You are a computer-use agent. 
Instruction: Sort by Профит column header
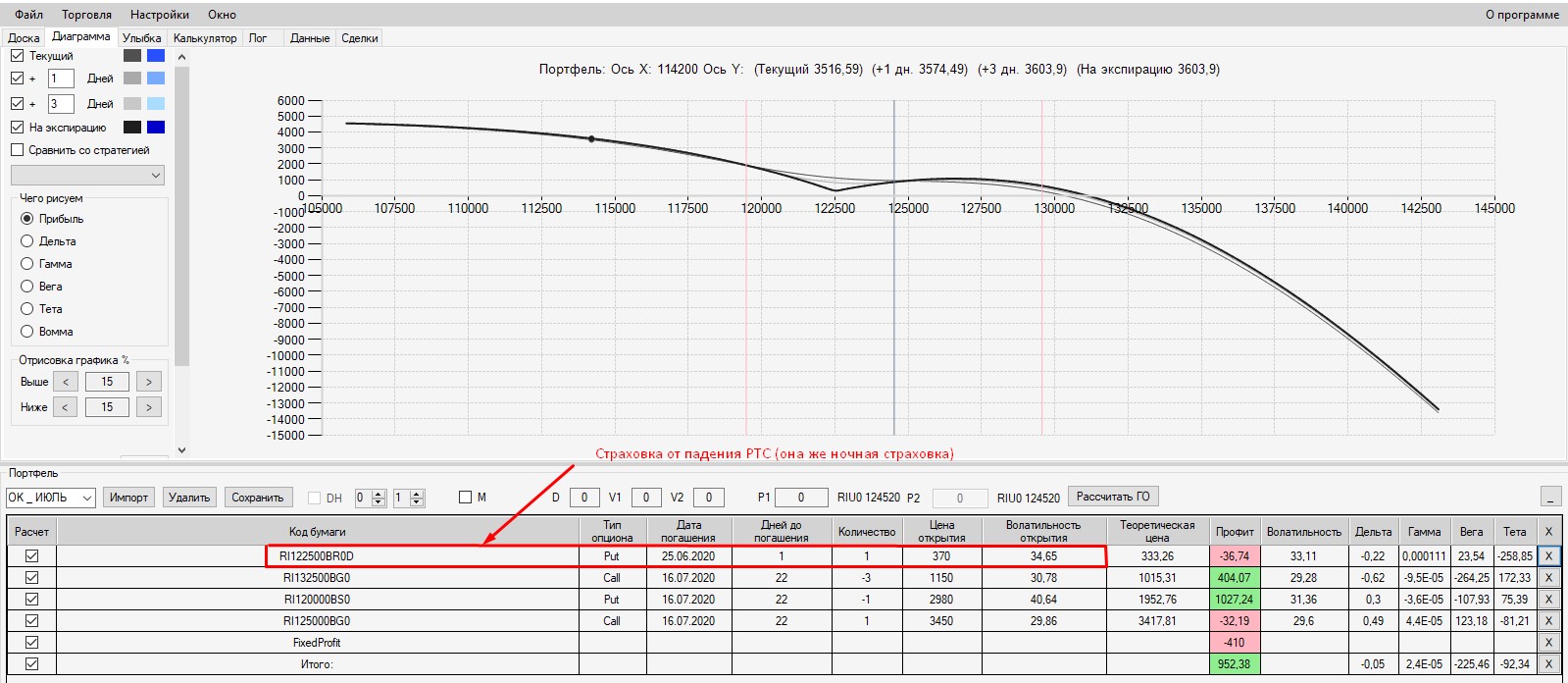pyautogui.click(x=1235, y=532)
